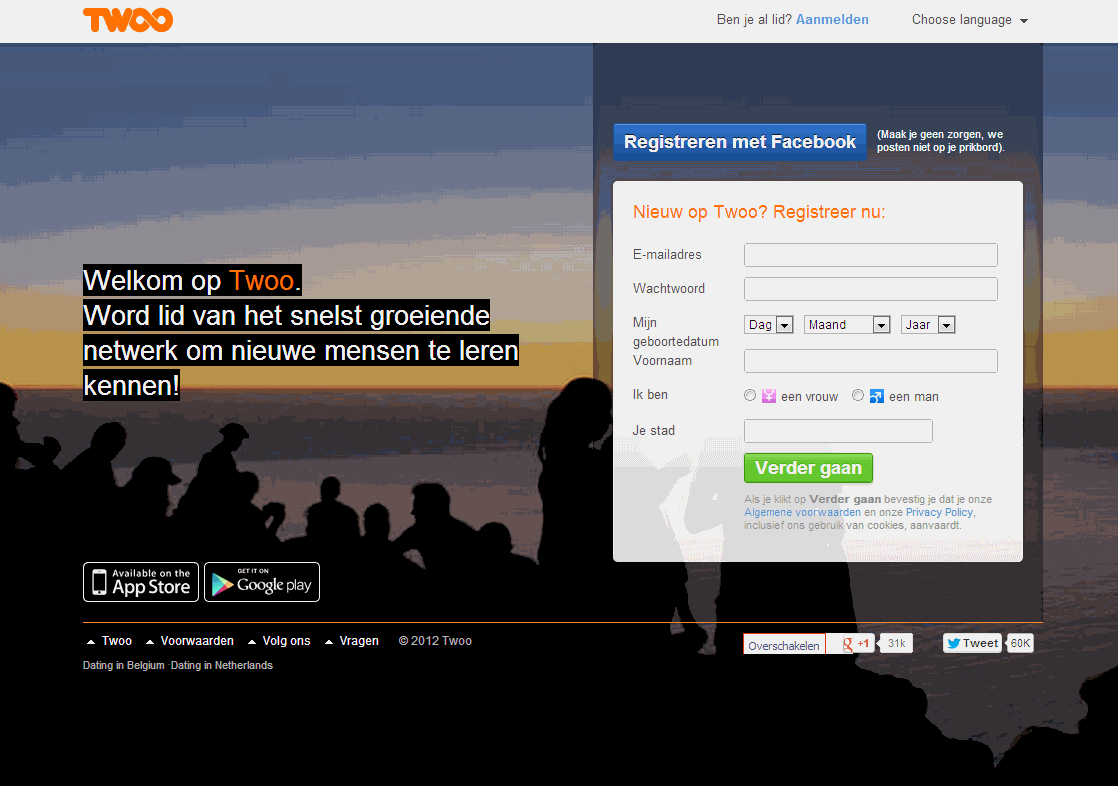Open the Maand birth month dropdown
Screen dimensions: 1118x786
pyautogui.click(x=847, y=325)
